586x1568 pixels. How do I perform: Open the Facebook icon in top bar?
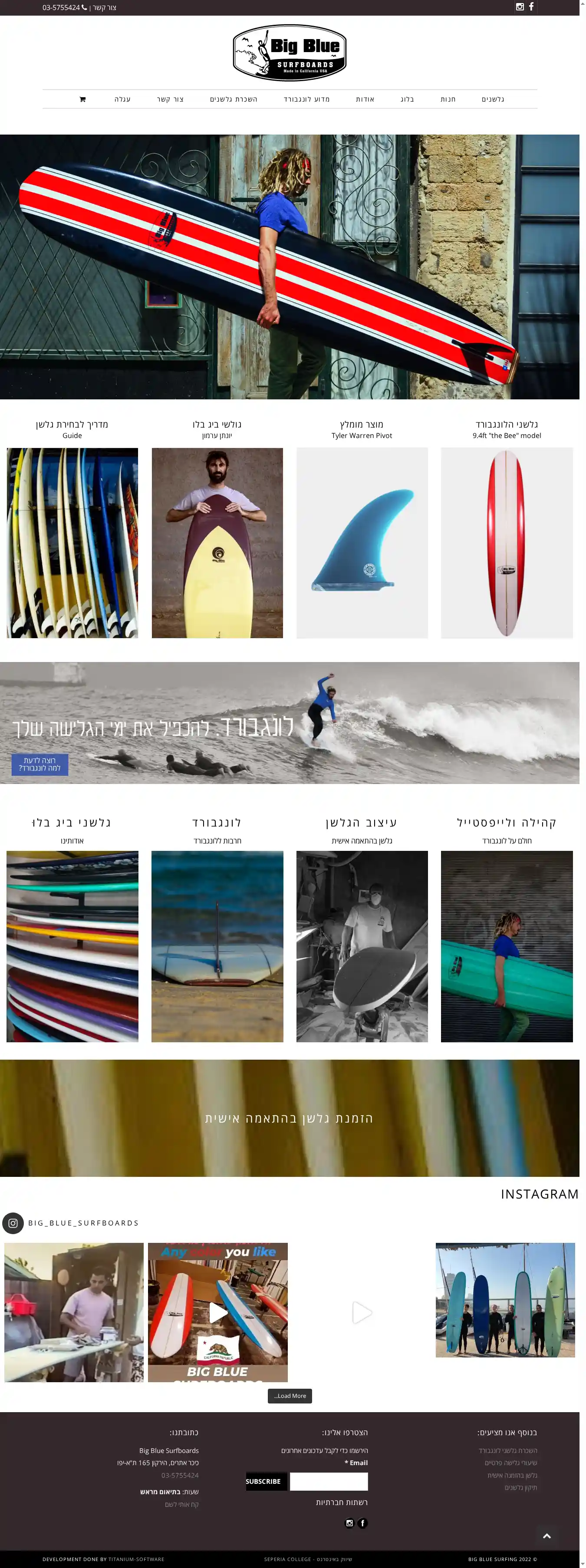click(x=531, y=7)
